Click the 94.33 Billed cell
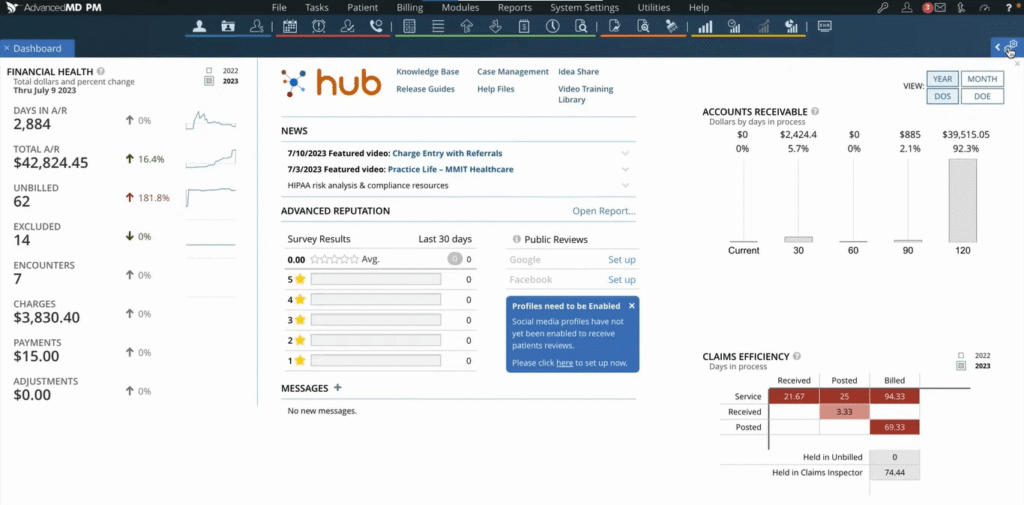 (x=894, y=397)
